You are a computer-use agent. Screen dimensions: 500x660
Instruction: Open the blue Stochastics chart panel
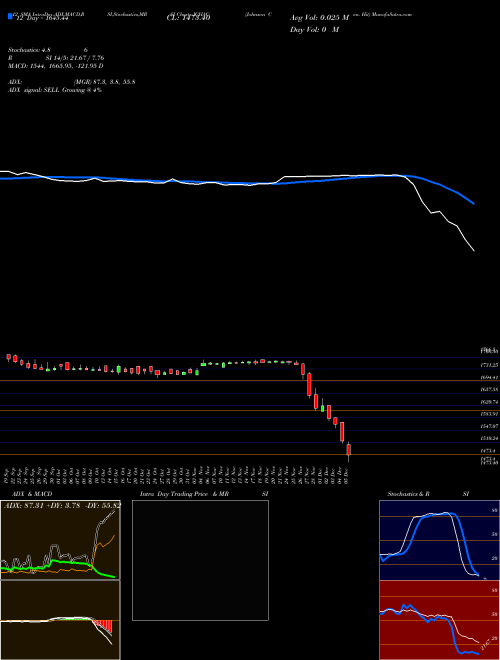tap(439, 540)
